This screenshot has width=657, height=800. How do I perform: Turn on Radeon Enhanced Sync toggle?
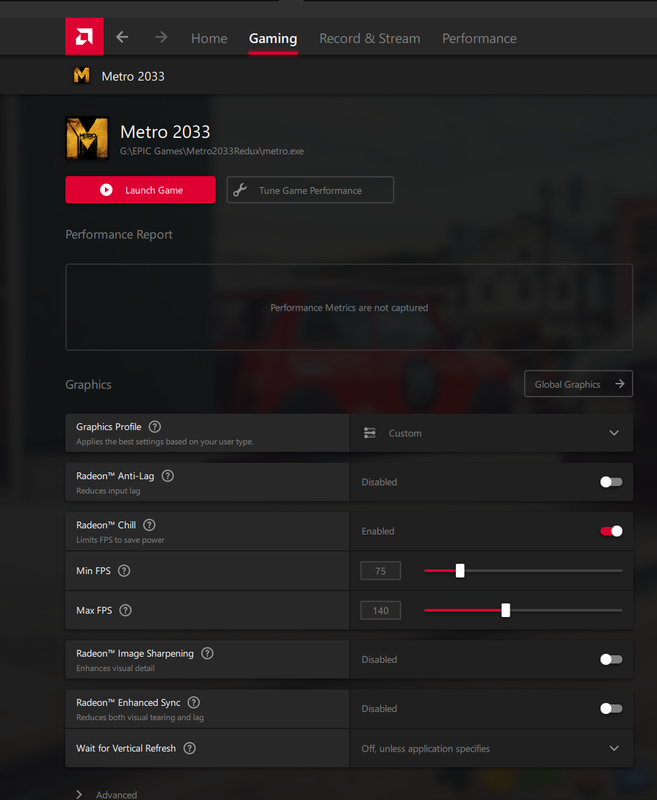pyautogui.click(x=611, y=709)
